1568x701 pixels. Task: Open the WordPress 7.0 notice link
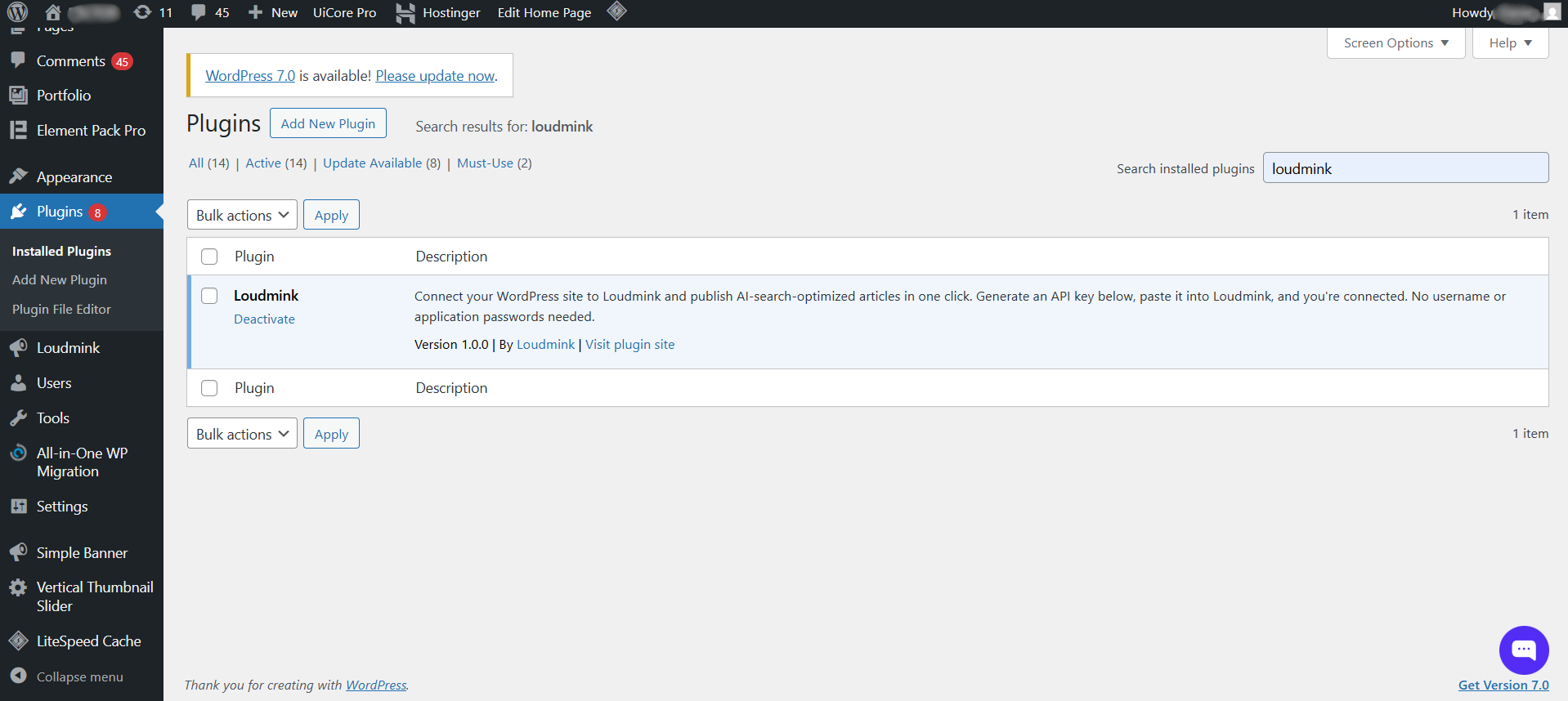250,75
